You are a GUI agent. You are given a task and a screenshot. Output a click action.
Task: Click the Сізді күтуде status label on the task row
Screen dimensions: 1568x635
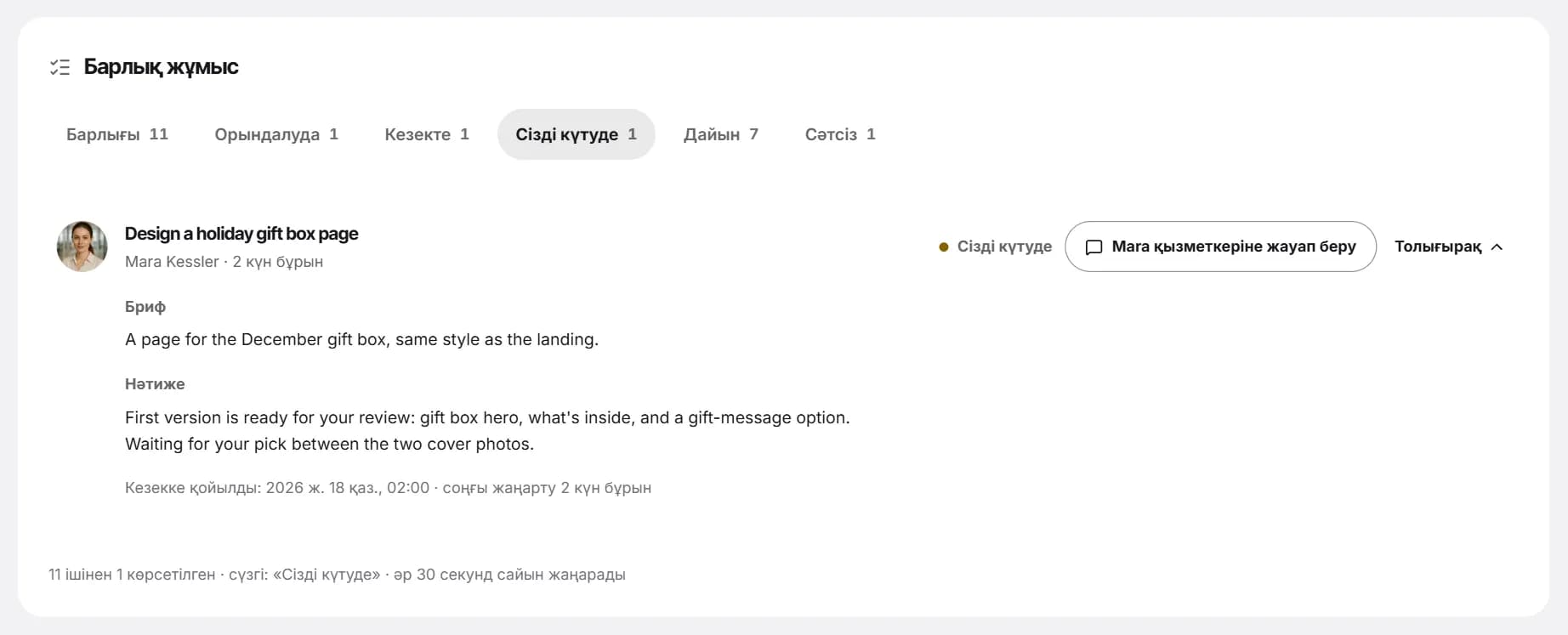pyautogui.click(x=1004, y=247)
